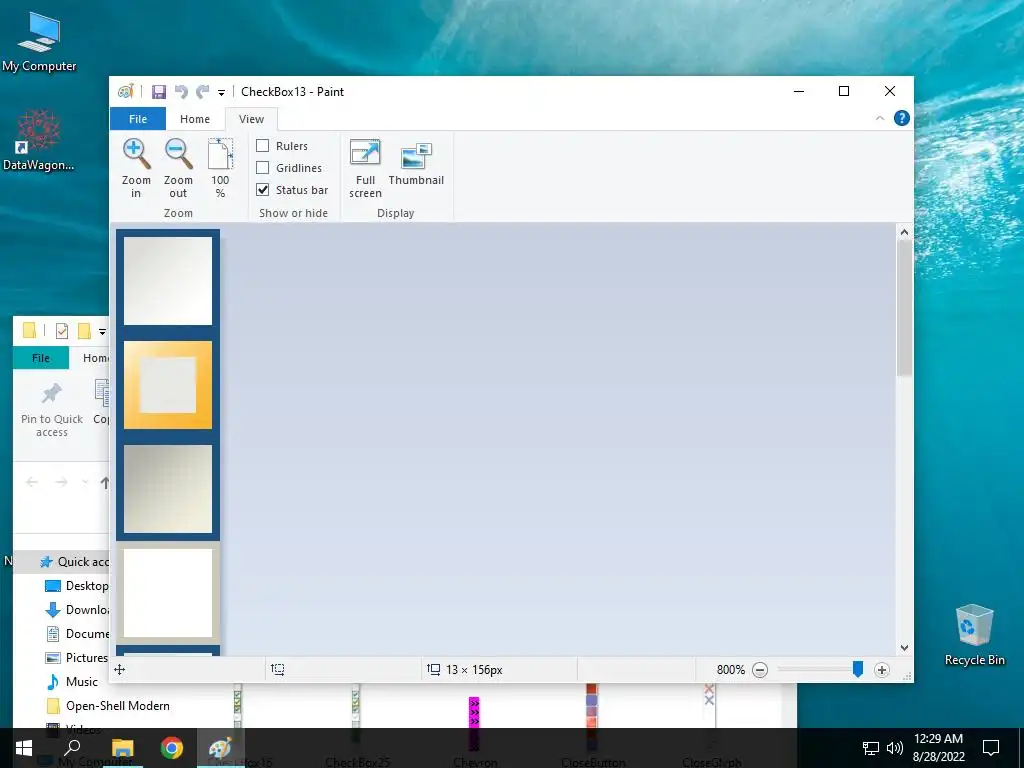Collapse the ribbon with the chevron arrow
The image size is (1024, 768).
[880, 118]
